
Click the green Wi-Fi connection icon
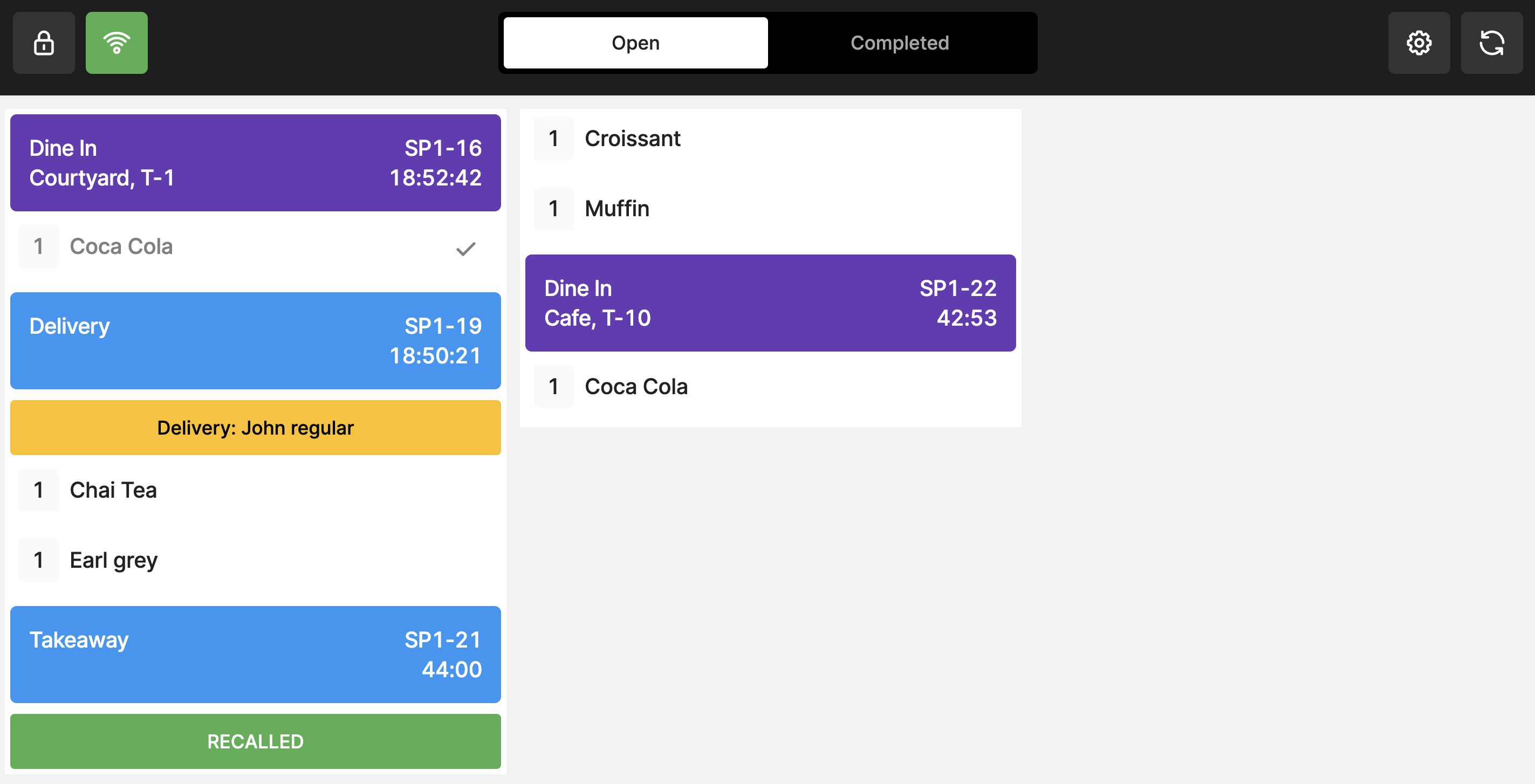(x=117, y=43)
